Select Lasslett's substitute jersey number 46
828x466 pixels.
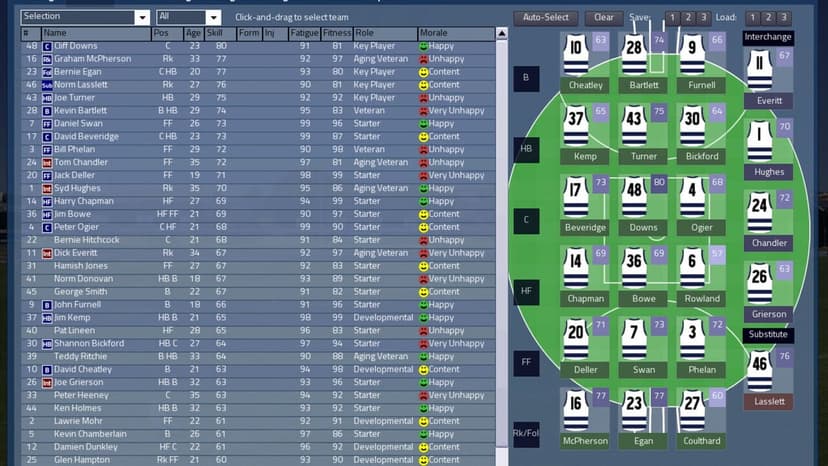point(759,371)
